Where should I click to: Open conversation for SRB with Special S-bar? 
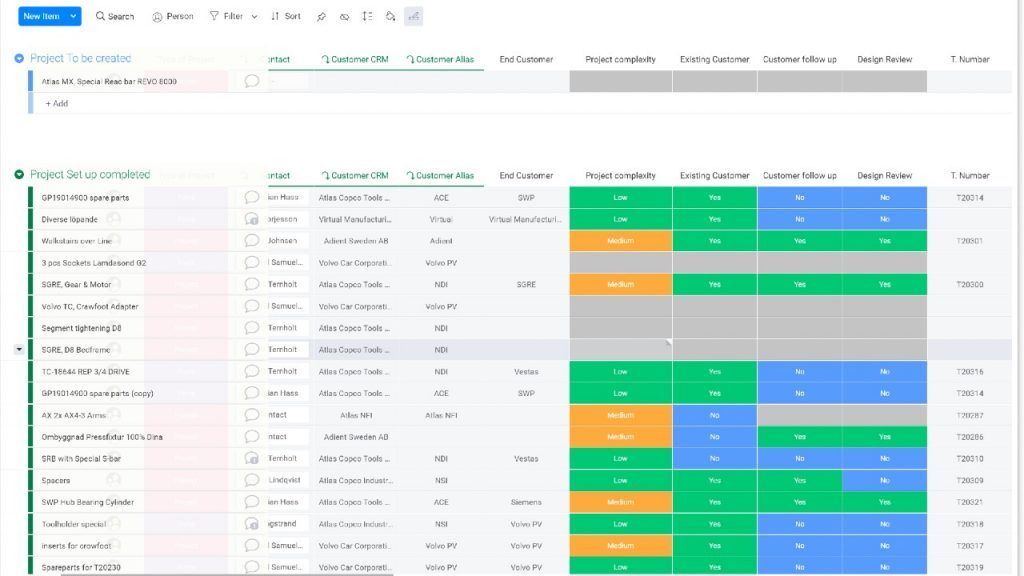pyautogui.click(x=251, y=458)
